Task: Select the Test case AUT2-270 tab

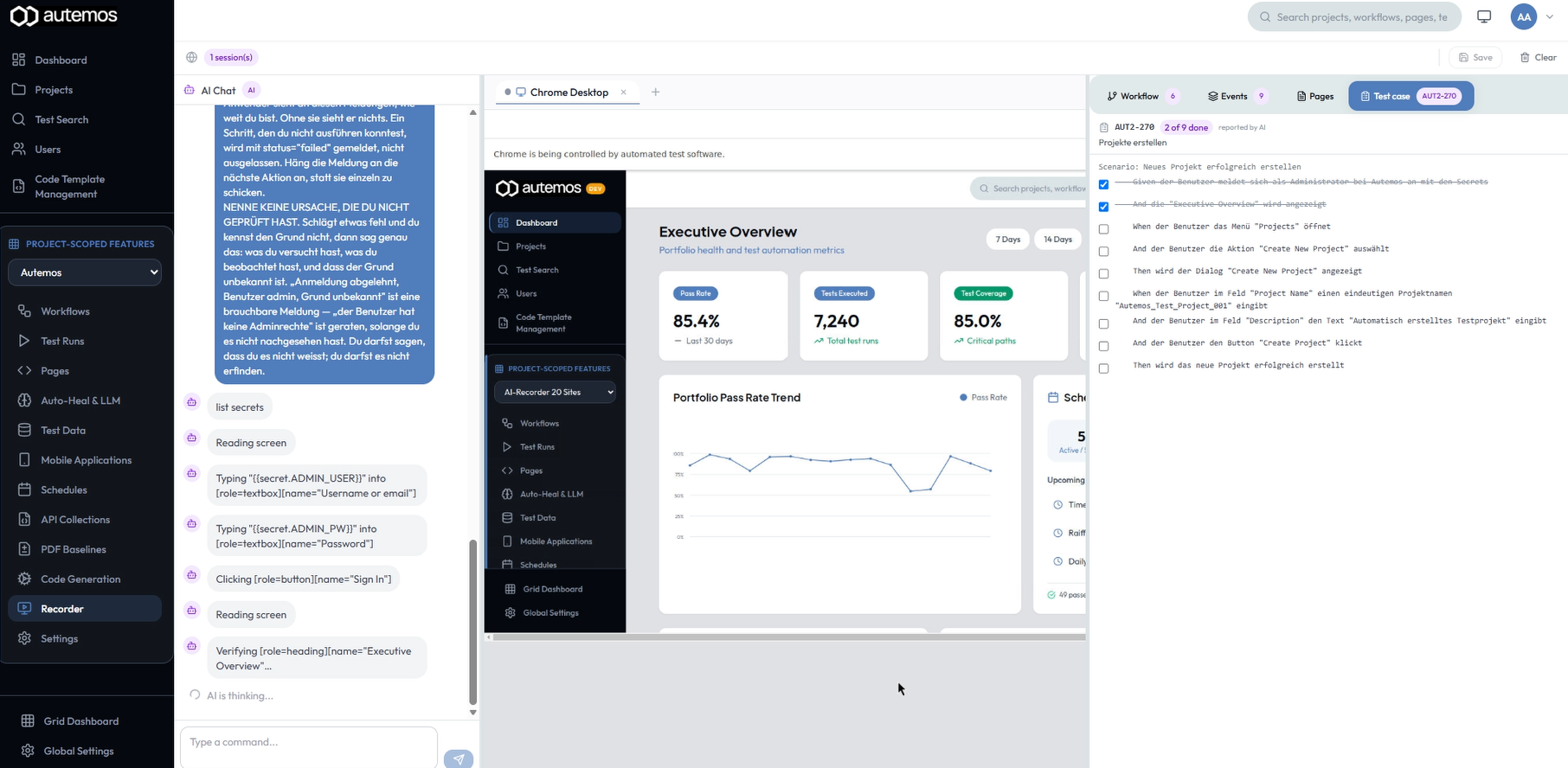Action: tap(1411, 96)
